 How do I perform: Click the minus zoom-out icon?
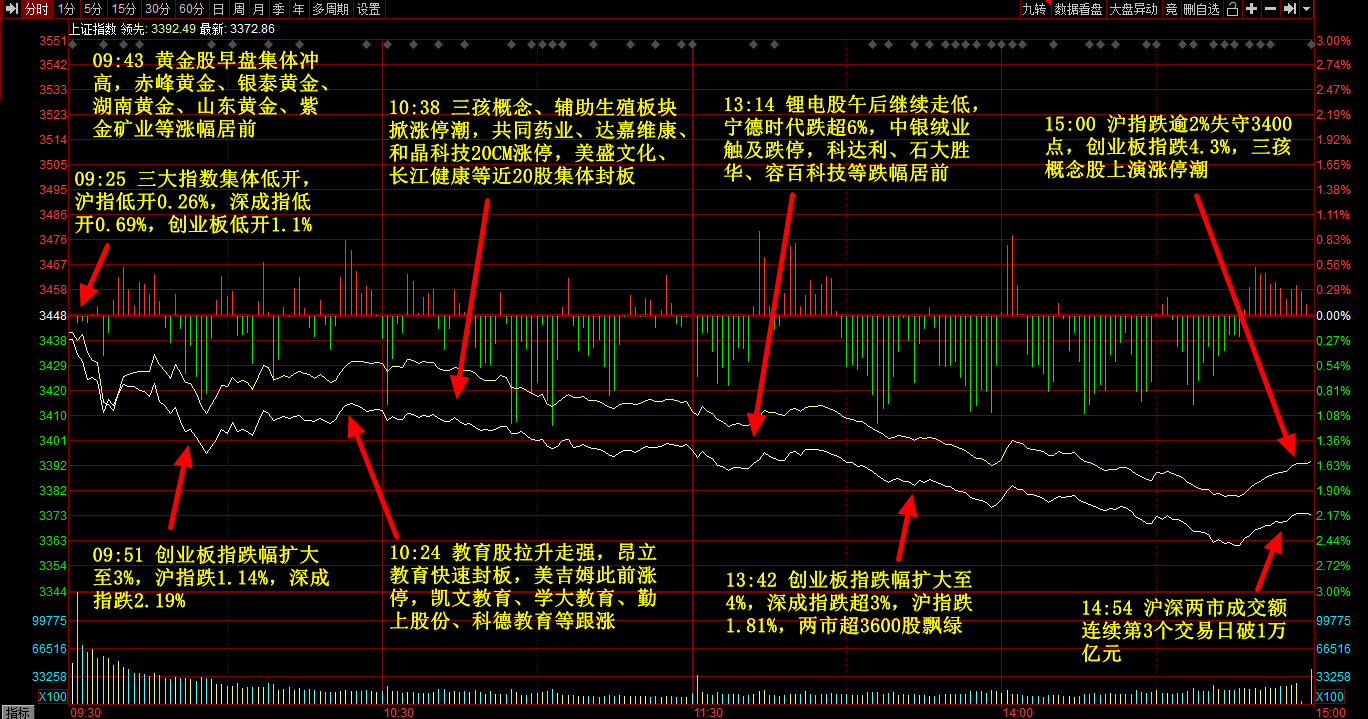pos(1270,9)
